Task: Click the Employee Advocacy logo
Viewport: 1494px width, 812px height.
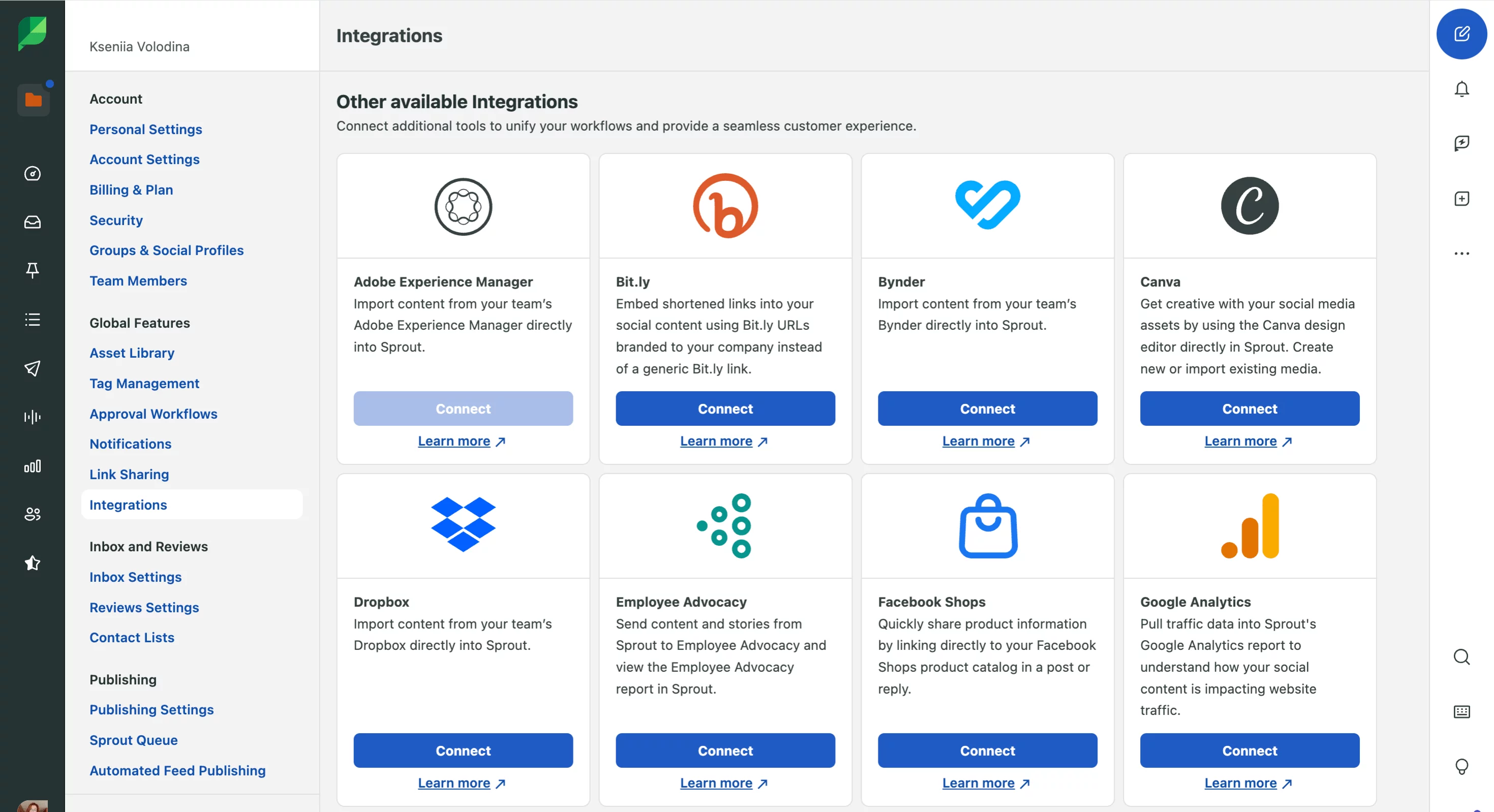Action: (724, 526)
